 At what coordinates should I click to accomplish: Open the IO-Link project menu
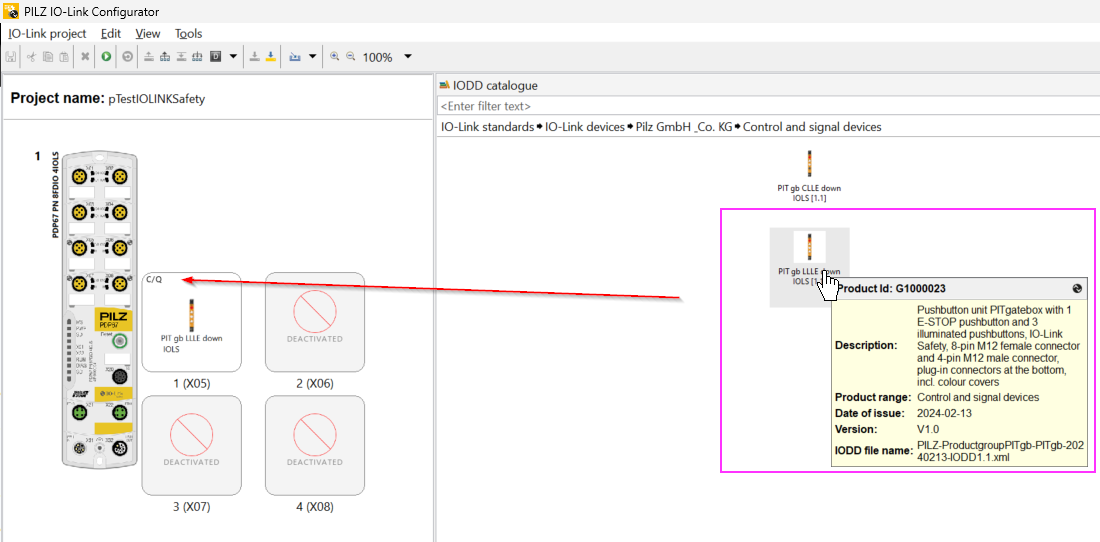click(x=47, y=34)
